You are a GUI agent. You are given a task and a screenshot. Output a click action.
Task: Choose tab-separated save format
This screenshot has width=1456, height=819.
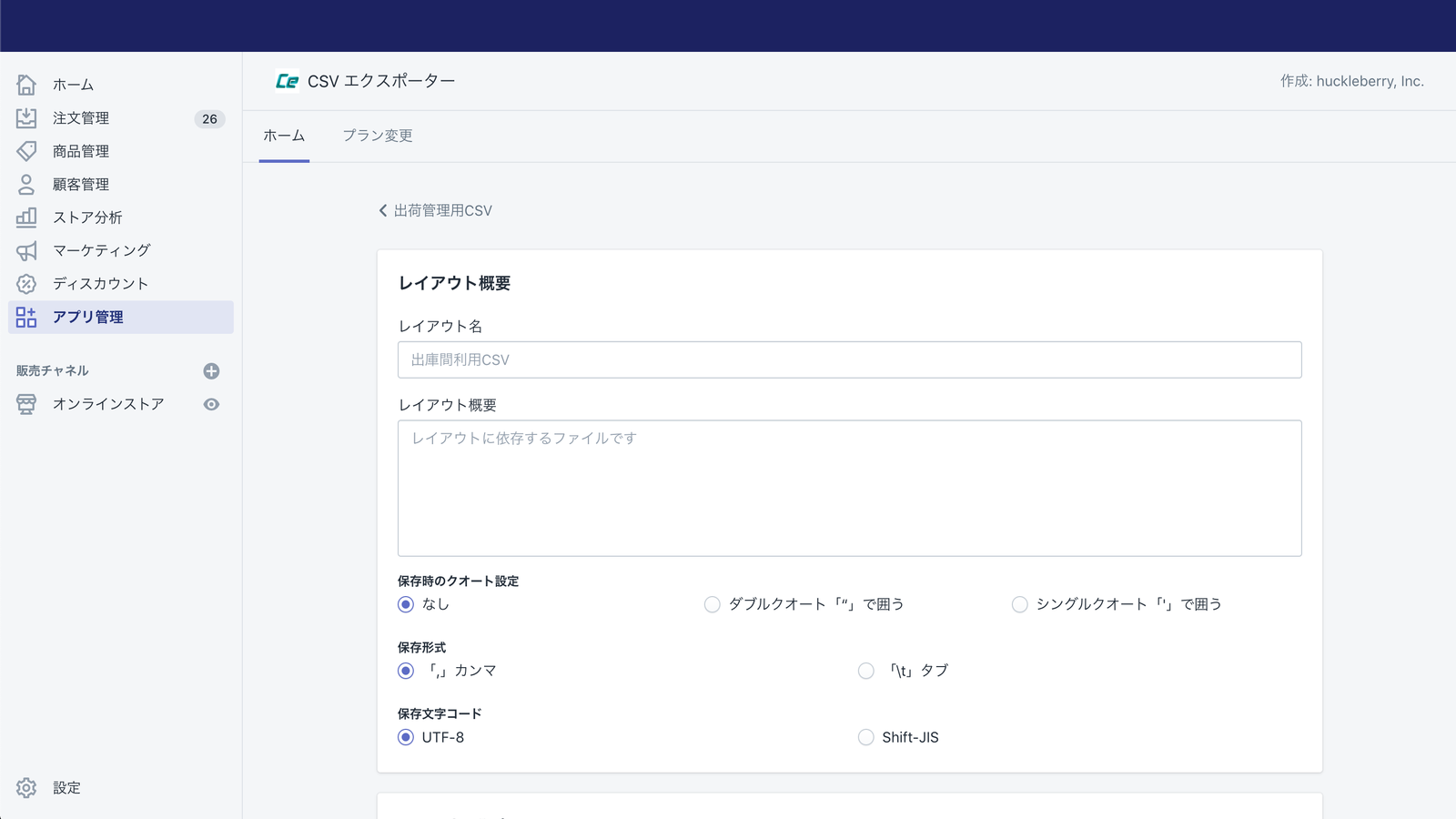coord(866,671)
